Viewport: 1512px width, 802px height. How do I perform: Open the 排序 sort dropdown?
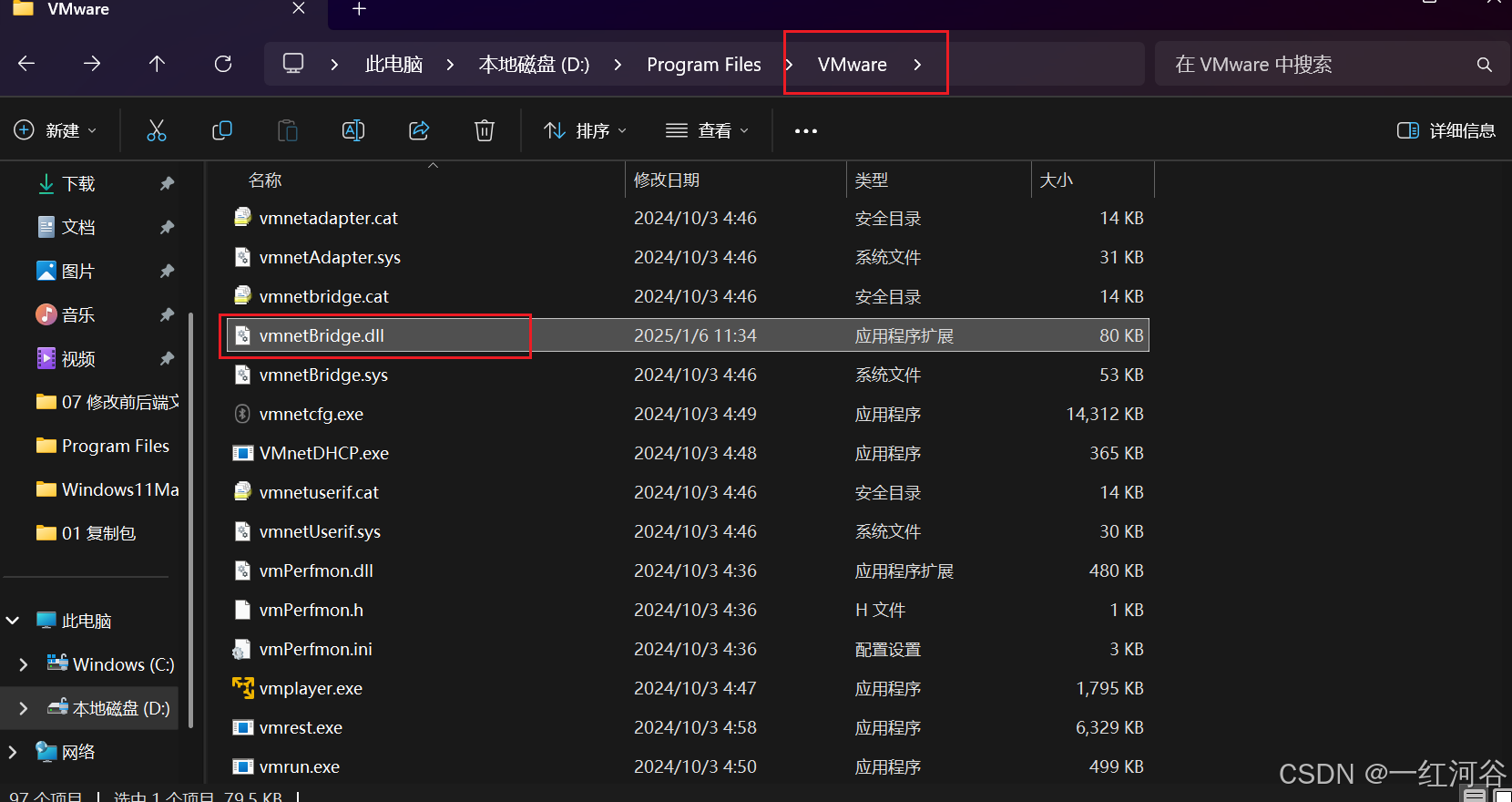(585, 130)
